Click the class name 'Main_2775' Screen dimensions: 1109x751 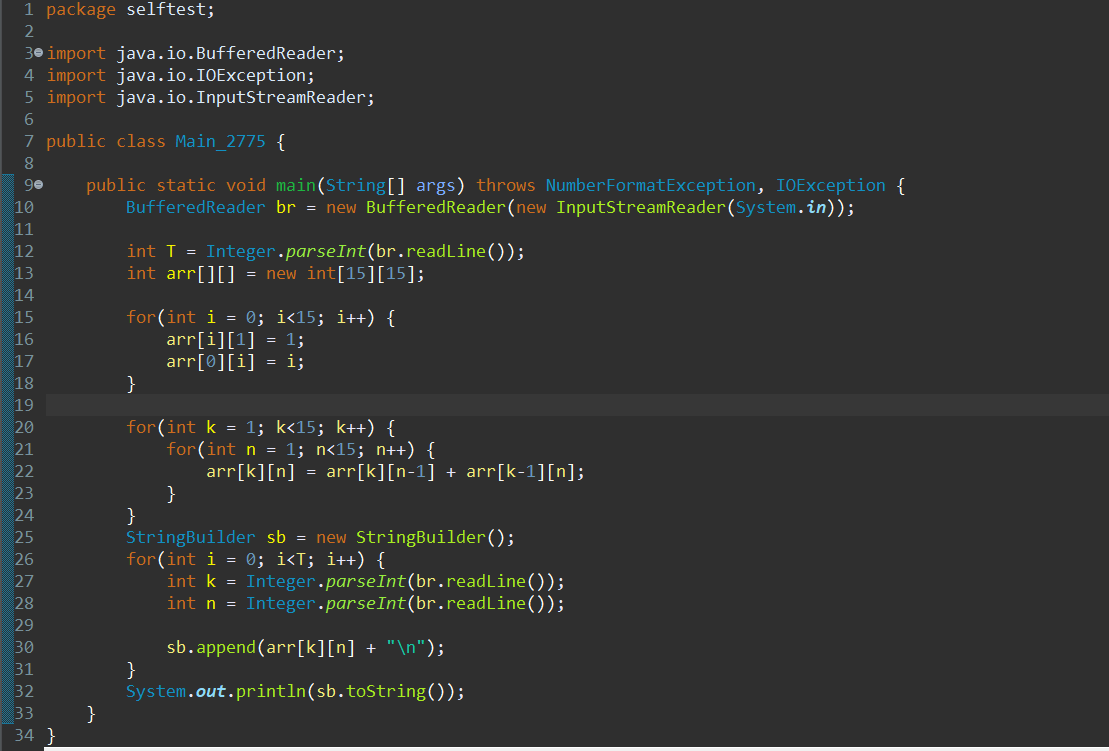click(221, 141)
